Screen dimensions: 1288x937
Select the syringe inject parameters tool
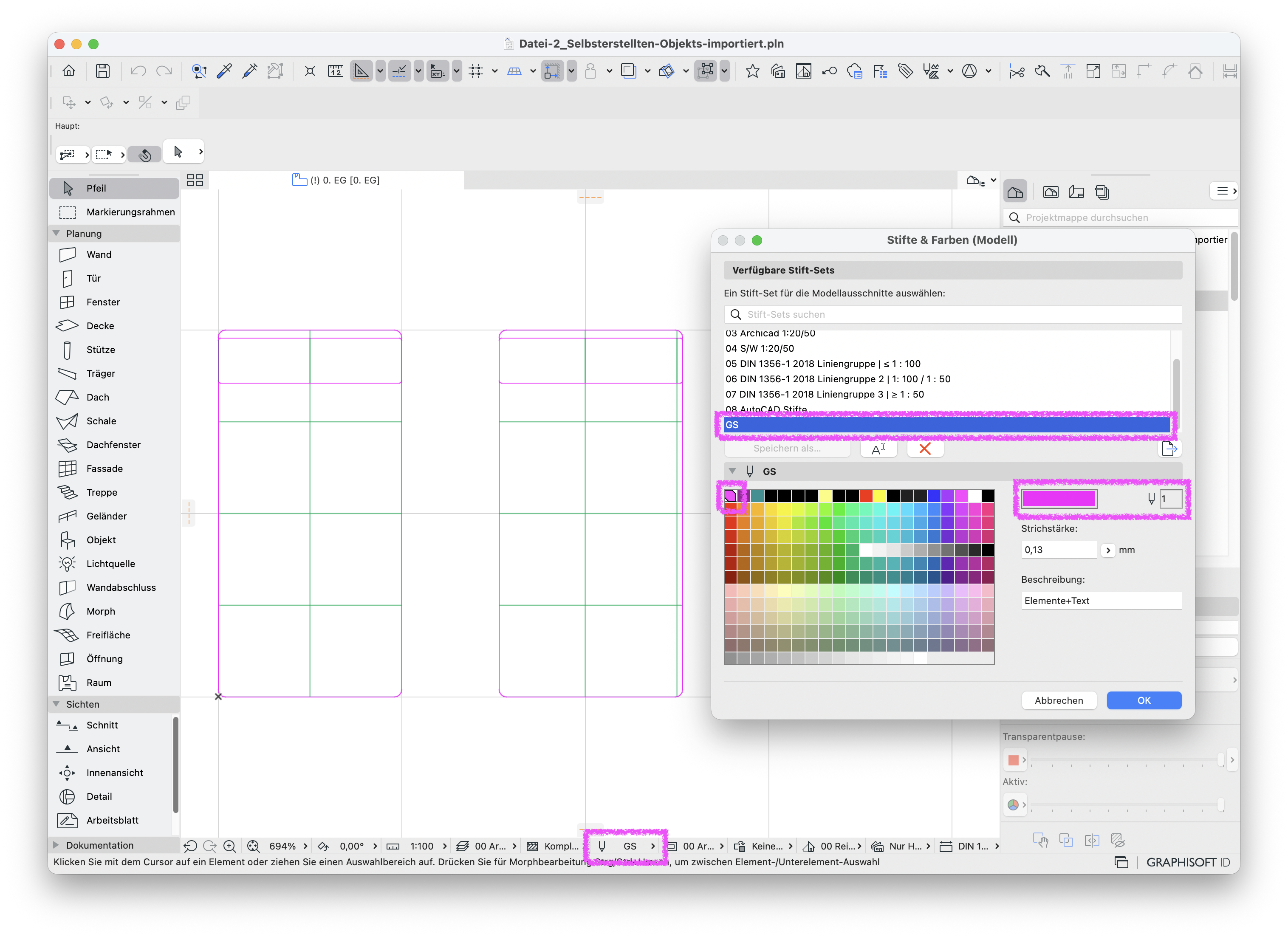pyautogui.click(x=250, y=71)
